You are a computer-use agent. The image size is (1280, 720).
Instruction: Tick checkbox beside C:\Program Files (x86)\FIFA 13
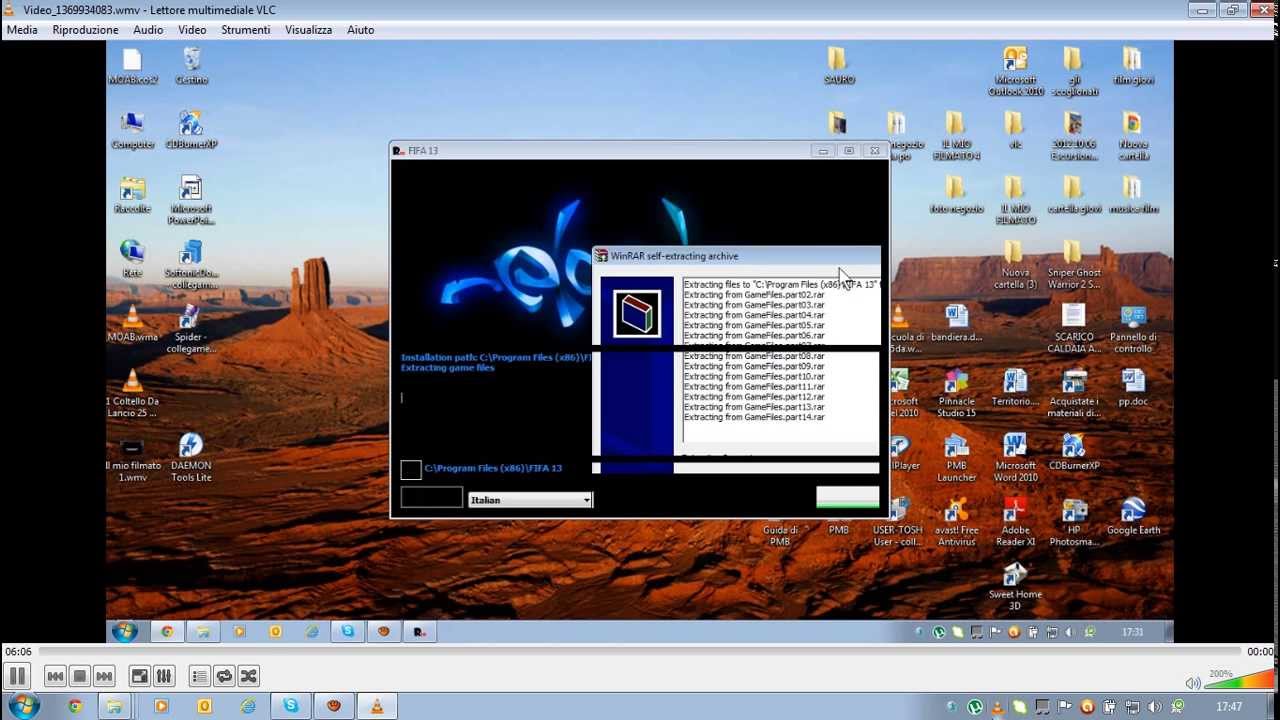[x=410, y=470]
